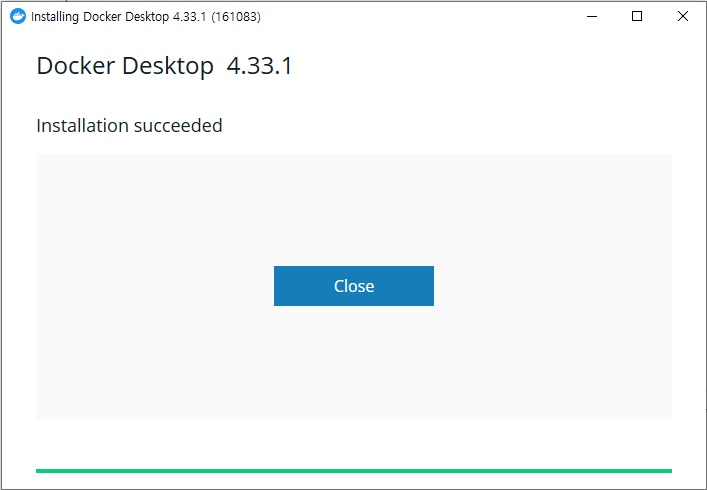Click the Docker whale icon in title bar
This screenshot has width=707, height=490.
18,16
